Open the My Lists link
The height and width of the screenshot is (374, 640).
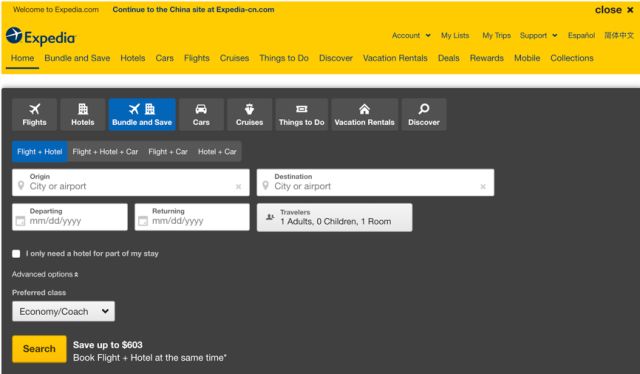click(x=455, y=36)
